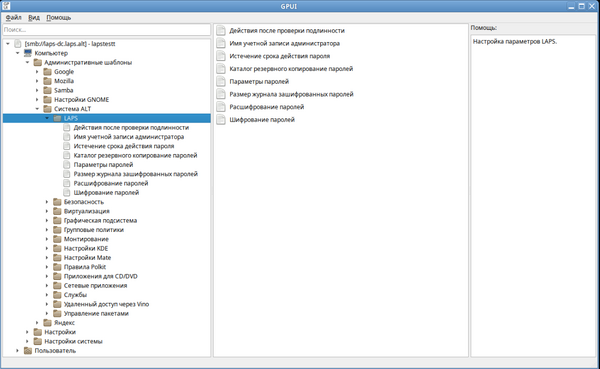Collapse the Система ALT node

coord(37,109)
